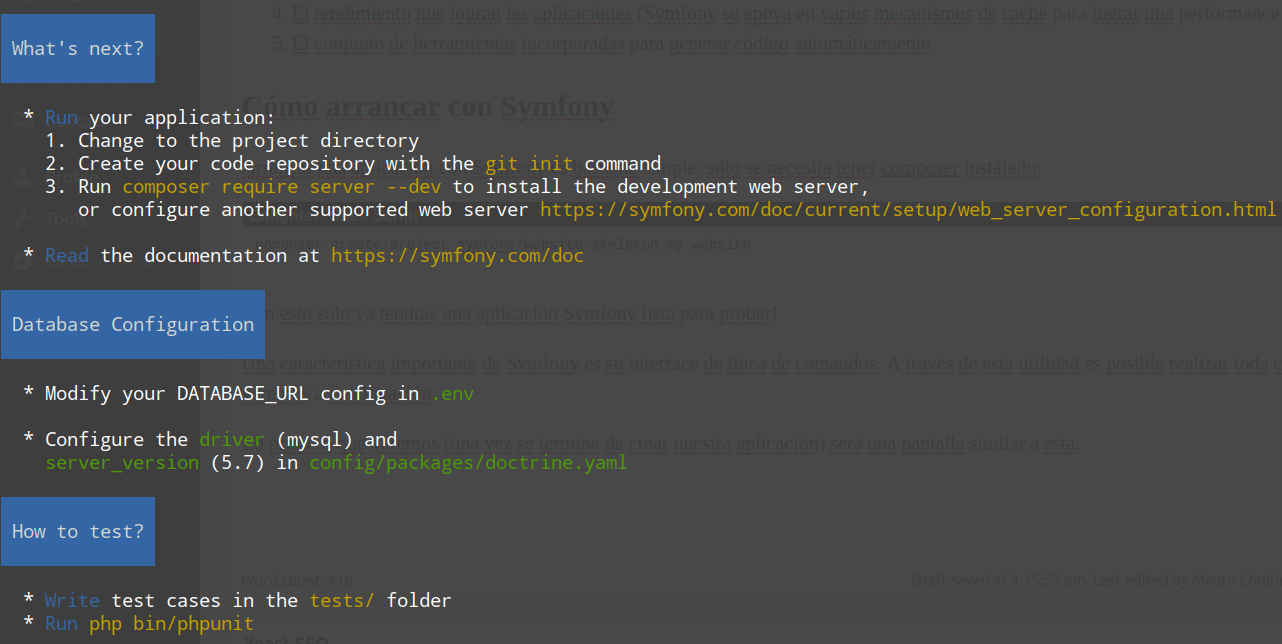Follow the symfony.com/doc link

(457, 256)
